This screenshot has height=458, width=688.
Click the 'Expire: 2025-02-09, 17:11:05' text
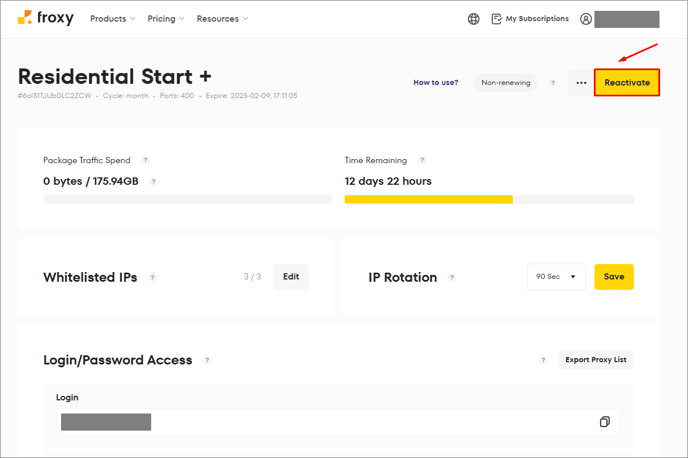[x=251, y=96]
